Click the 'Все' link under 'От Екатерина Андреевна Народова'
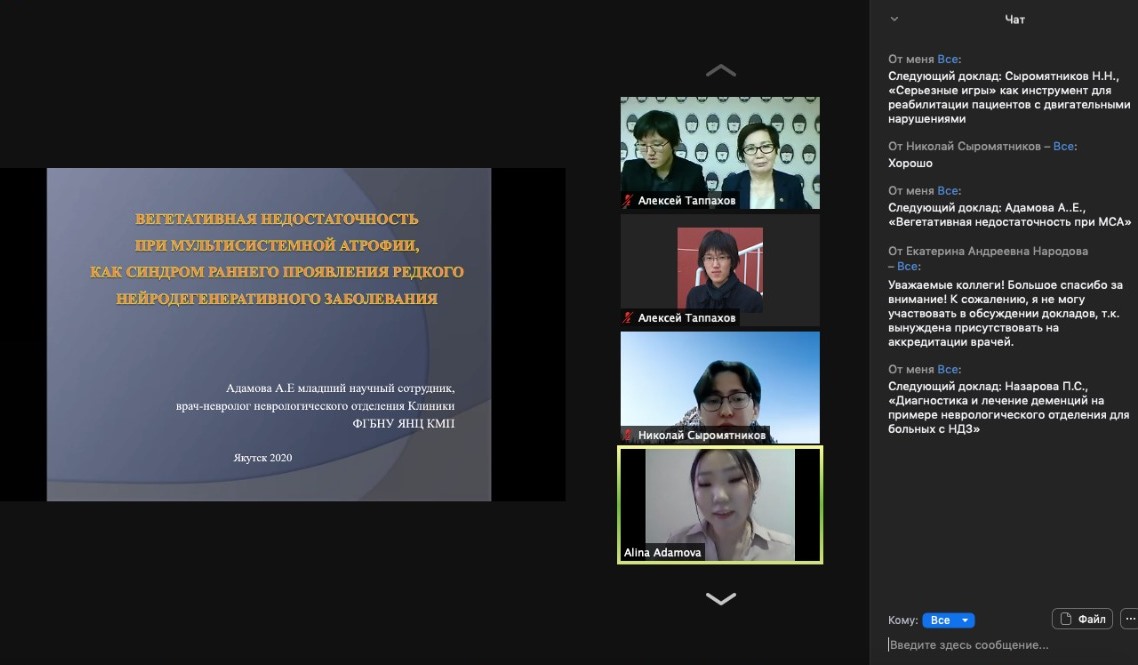 907,266
